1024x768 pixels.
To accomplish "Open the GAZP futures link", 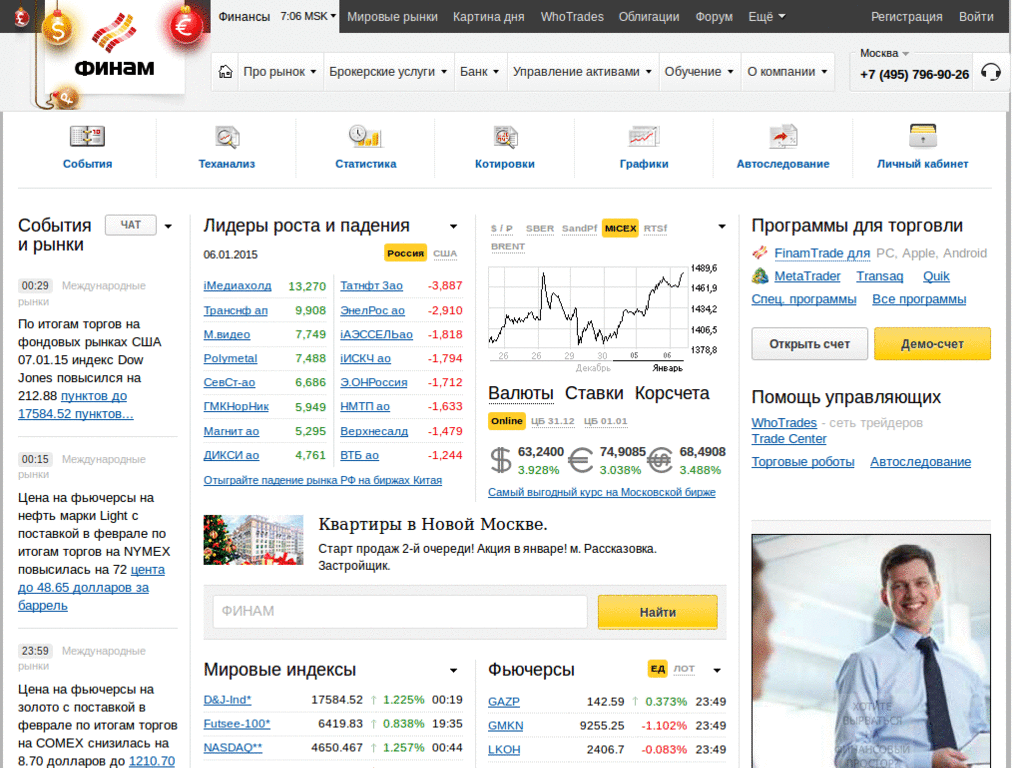I will click(x=504, y=701).
